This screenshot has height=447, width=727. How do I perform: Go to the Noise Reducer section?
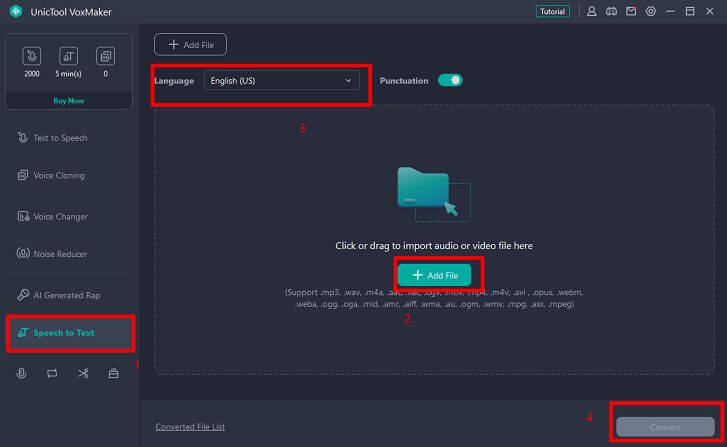70,254
